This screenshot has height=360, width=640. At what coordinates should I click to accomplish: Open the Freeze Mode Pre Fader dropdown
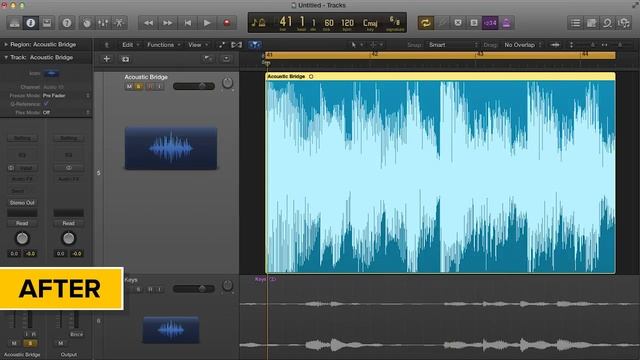pyautogui.click(x=66, y=96)
